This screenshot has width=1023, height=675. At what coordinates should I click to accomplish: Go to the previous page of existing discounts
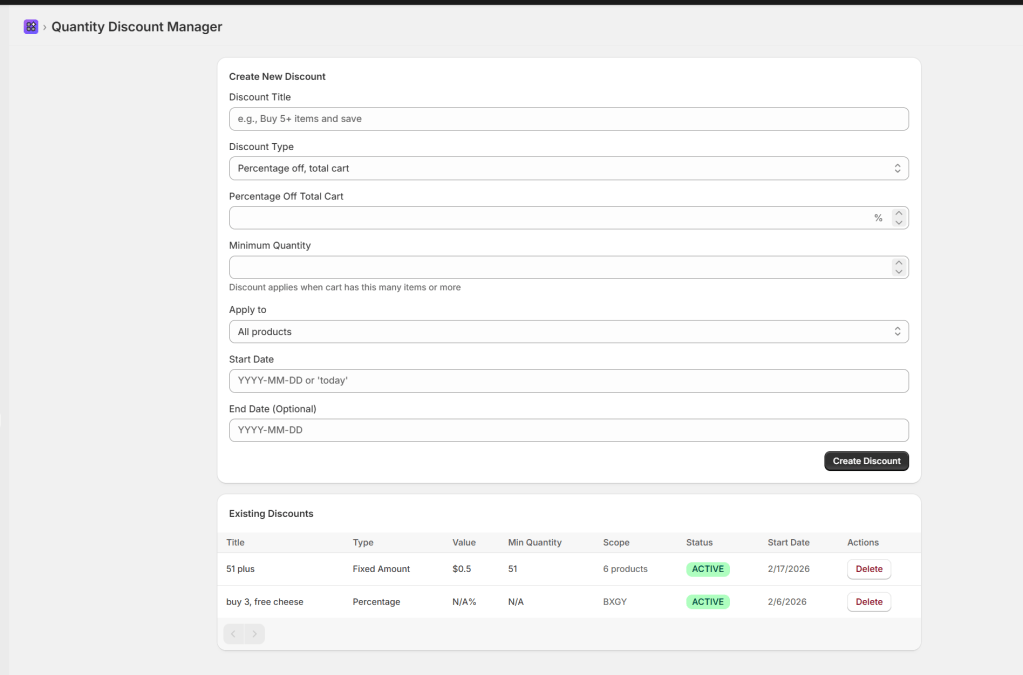(x=234, y=633)
